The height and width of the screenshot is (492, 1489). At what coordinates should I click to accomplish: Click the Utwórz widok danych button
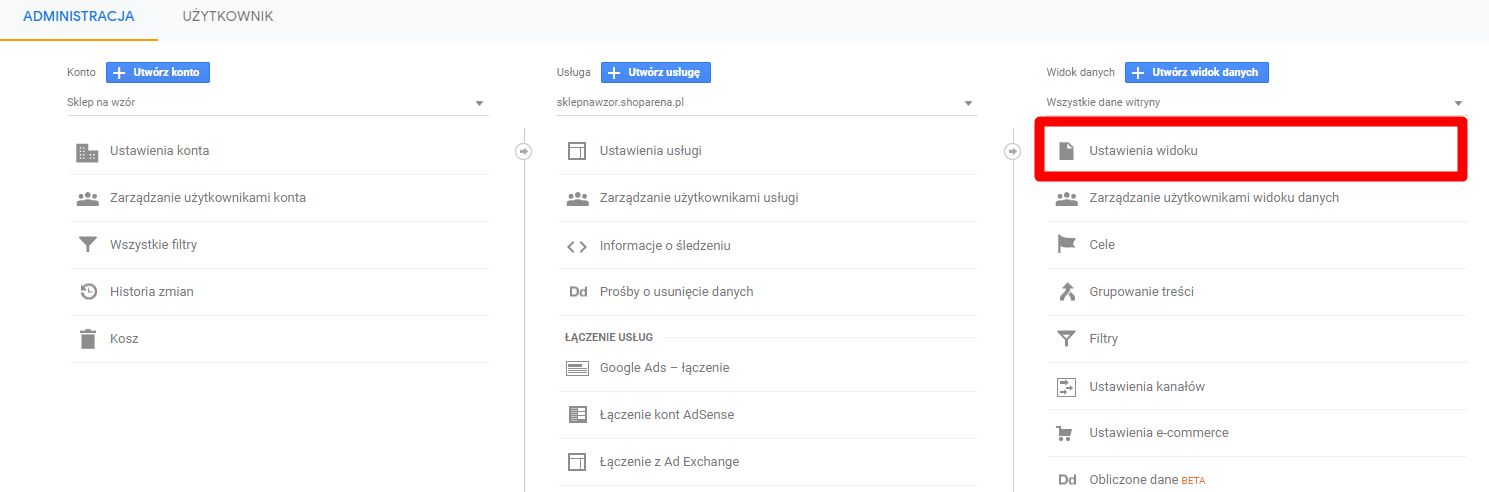coord(1197,73)
